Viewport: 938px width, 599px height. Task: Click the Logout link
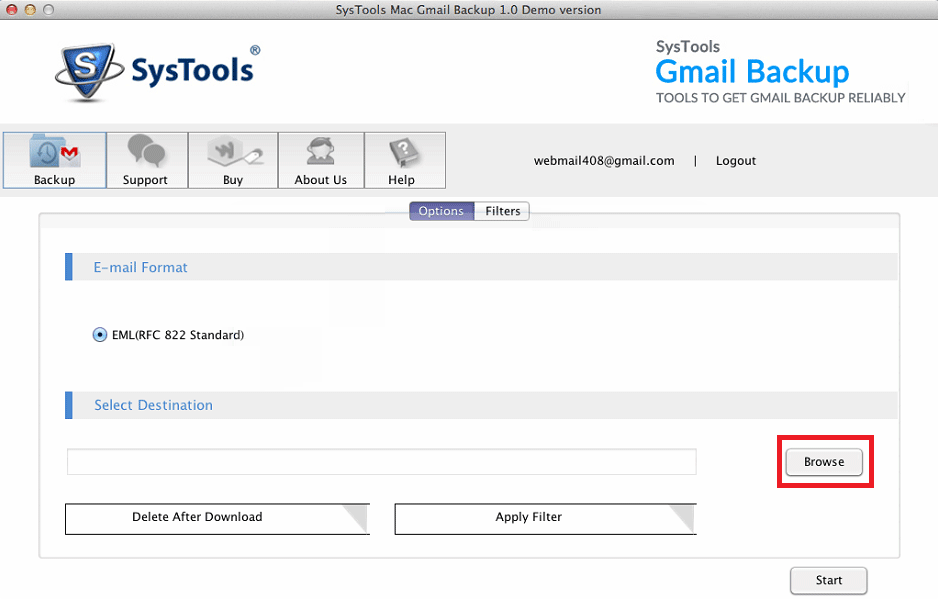[x=736, y=161]
